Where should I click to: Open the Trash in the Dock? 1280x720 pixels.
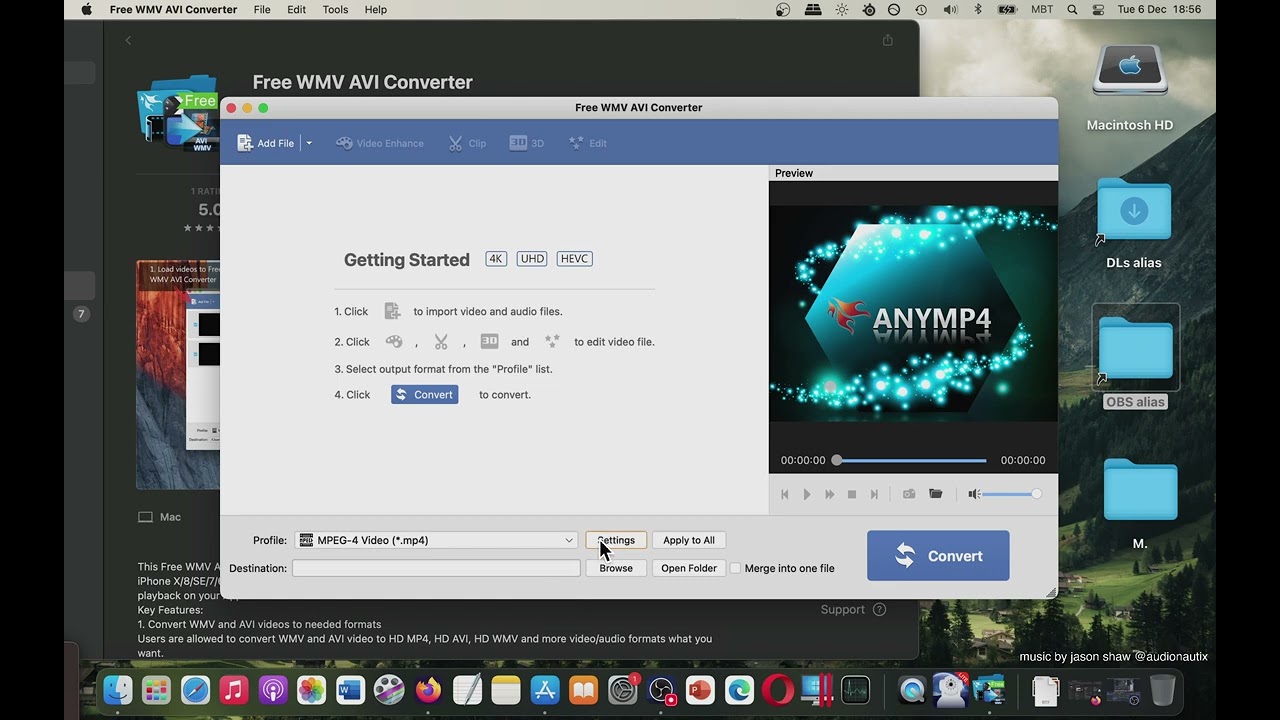1162,690
